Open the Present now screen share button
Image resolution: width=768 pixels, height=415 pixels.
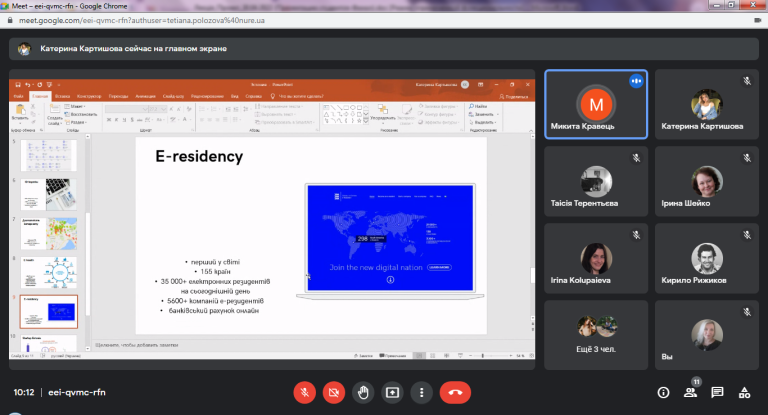[x=392, y=392]
